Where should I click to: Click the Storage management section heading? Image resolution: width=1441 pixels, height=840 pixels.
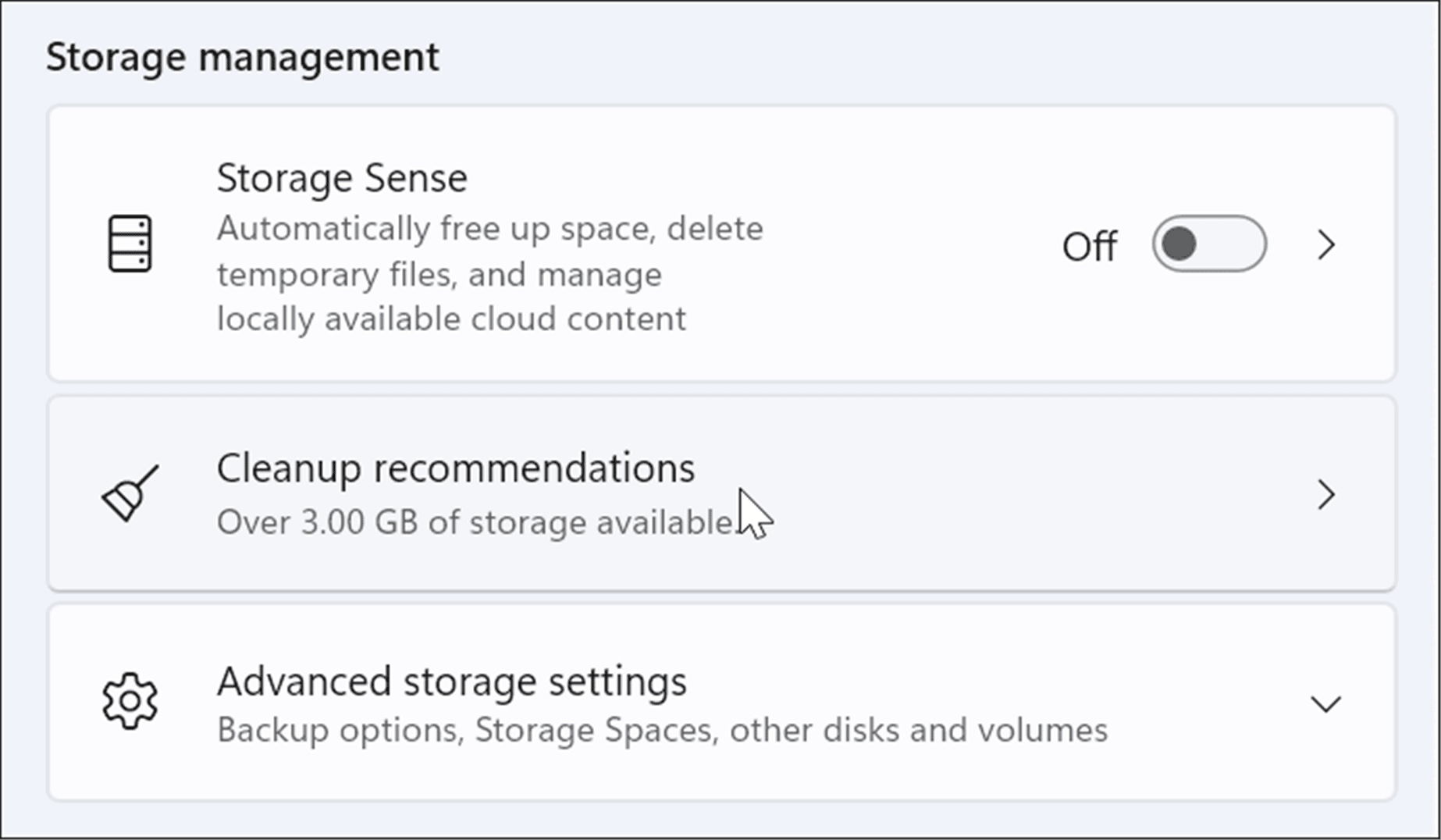(x=243, y=55)
